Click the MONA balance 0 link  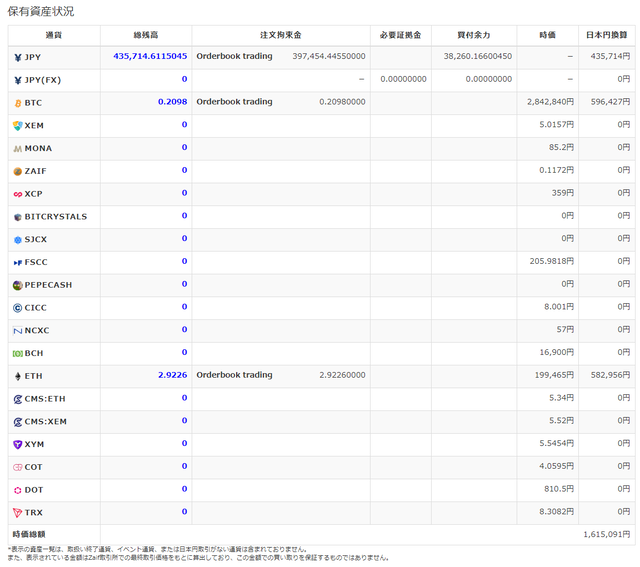[184, 147]
